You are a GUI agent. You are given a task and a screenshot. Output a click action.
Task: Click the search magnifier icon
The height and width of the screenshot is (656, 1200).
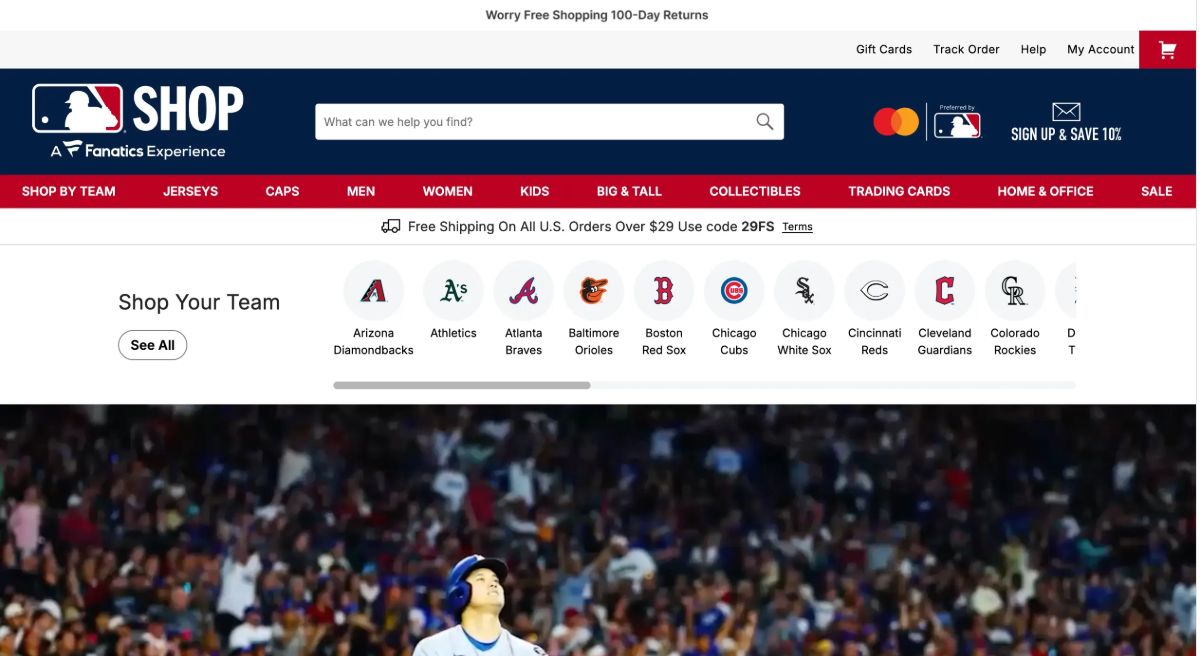(x=765, y=122)
